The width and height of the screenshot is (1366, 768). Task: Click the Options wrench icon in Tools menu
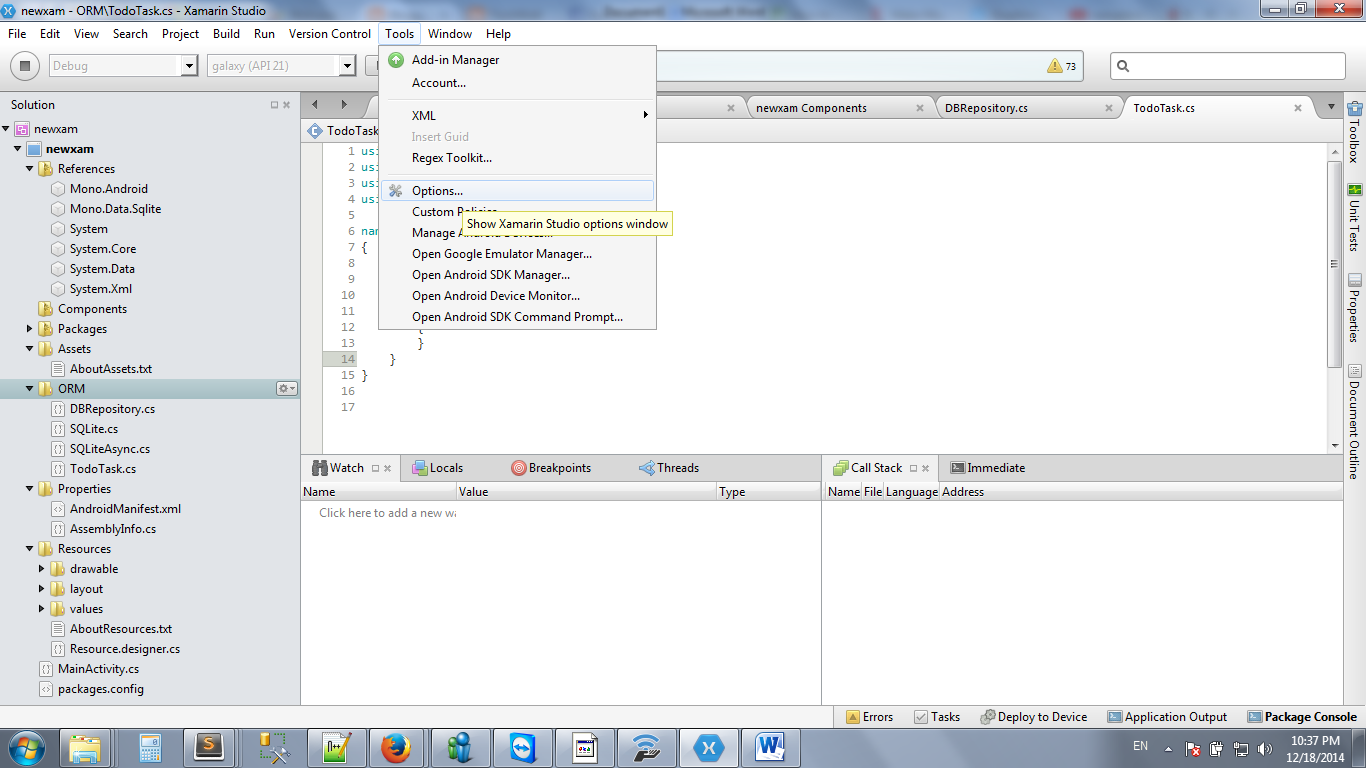[396, 191]
